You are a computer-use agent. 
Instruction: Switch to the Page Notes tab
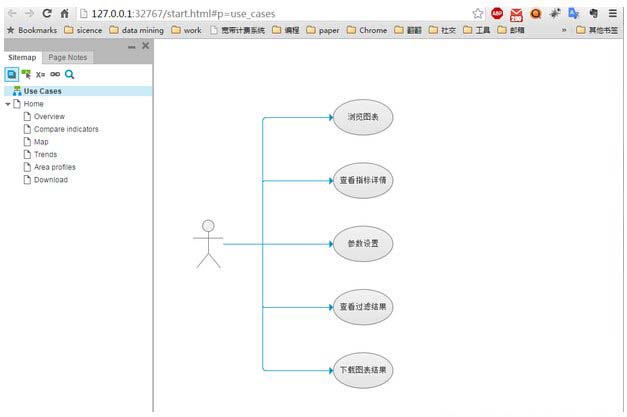(x=68, y=58)
